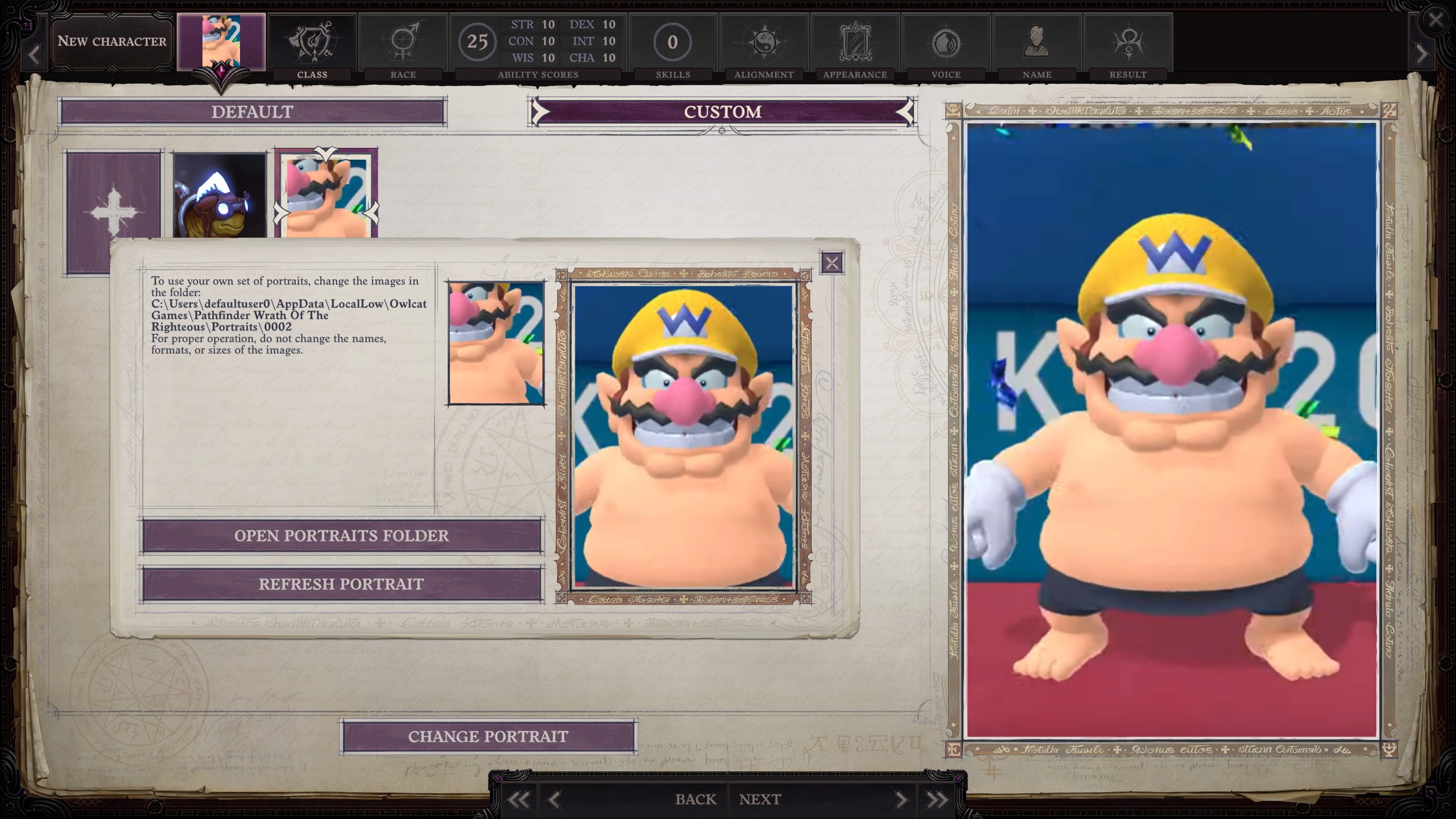Open the Name step icon
This screenshot has height=819, width=1456.
1037,42
